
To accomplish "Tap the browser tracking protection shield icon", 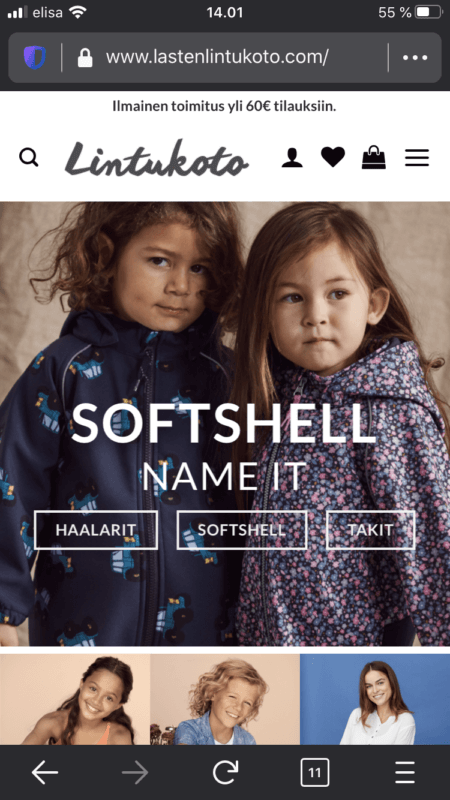I will (x=35, y=58).
